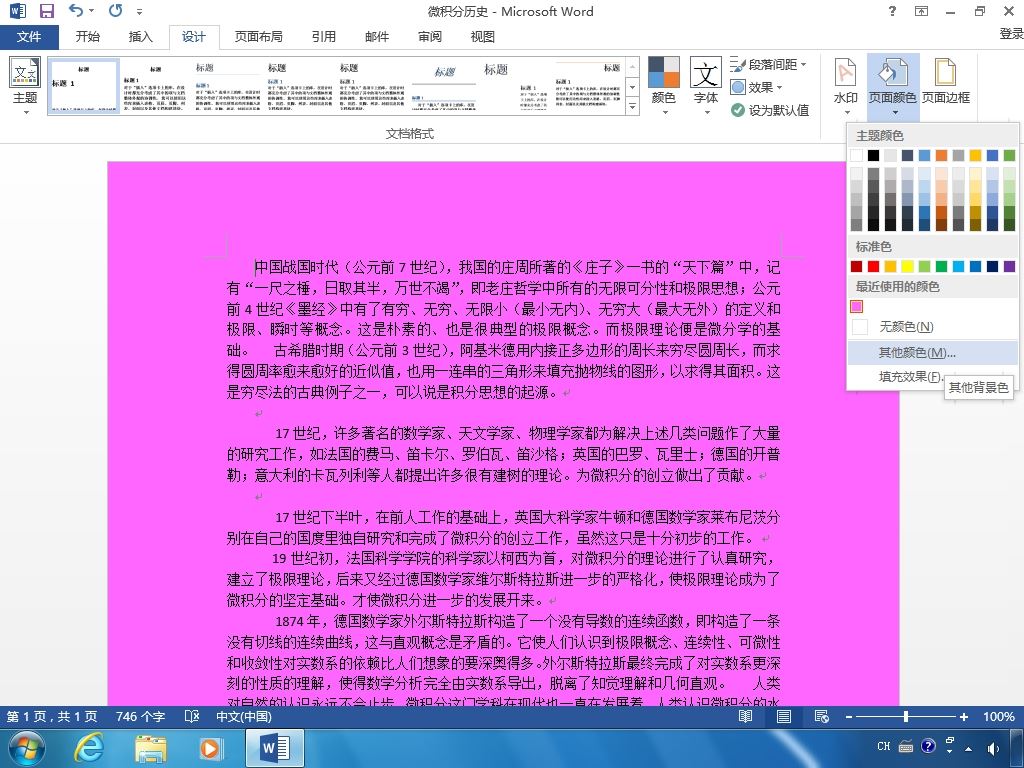
Task: Click the CH input language indicator
Action: click(x=884, y=746)
